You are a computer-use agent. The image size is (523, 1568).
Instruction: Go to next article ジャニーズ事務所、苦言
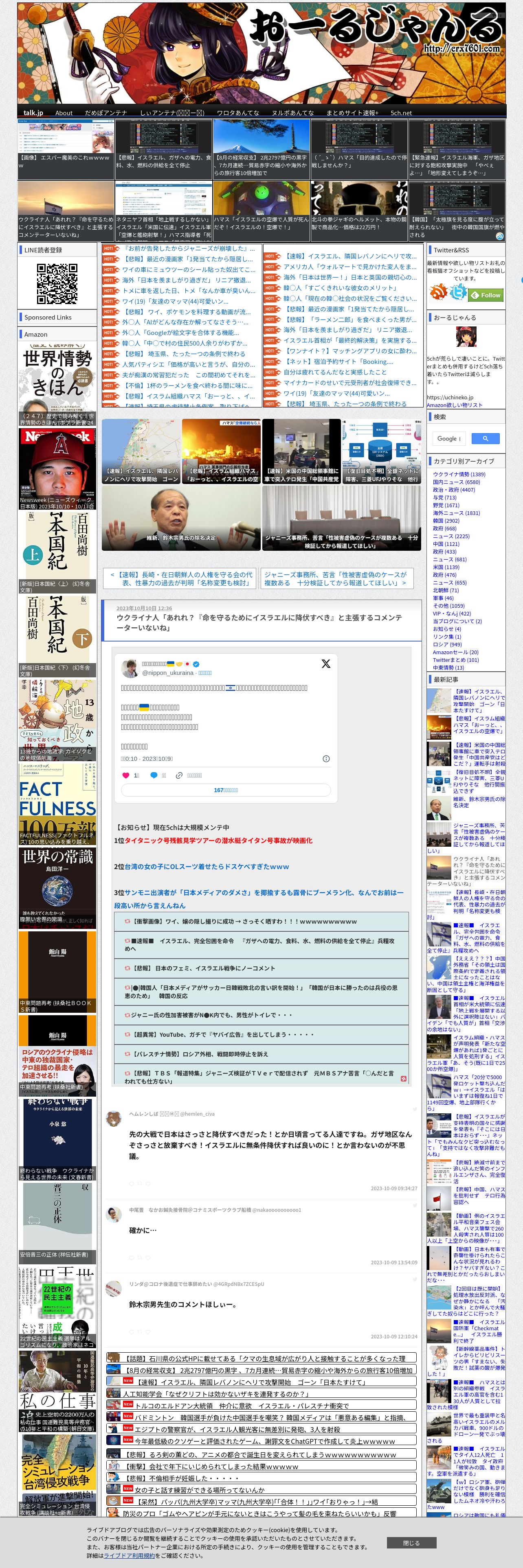tap(337, 578)
